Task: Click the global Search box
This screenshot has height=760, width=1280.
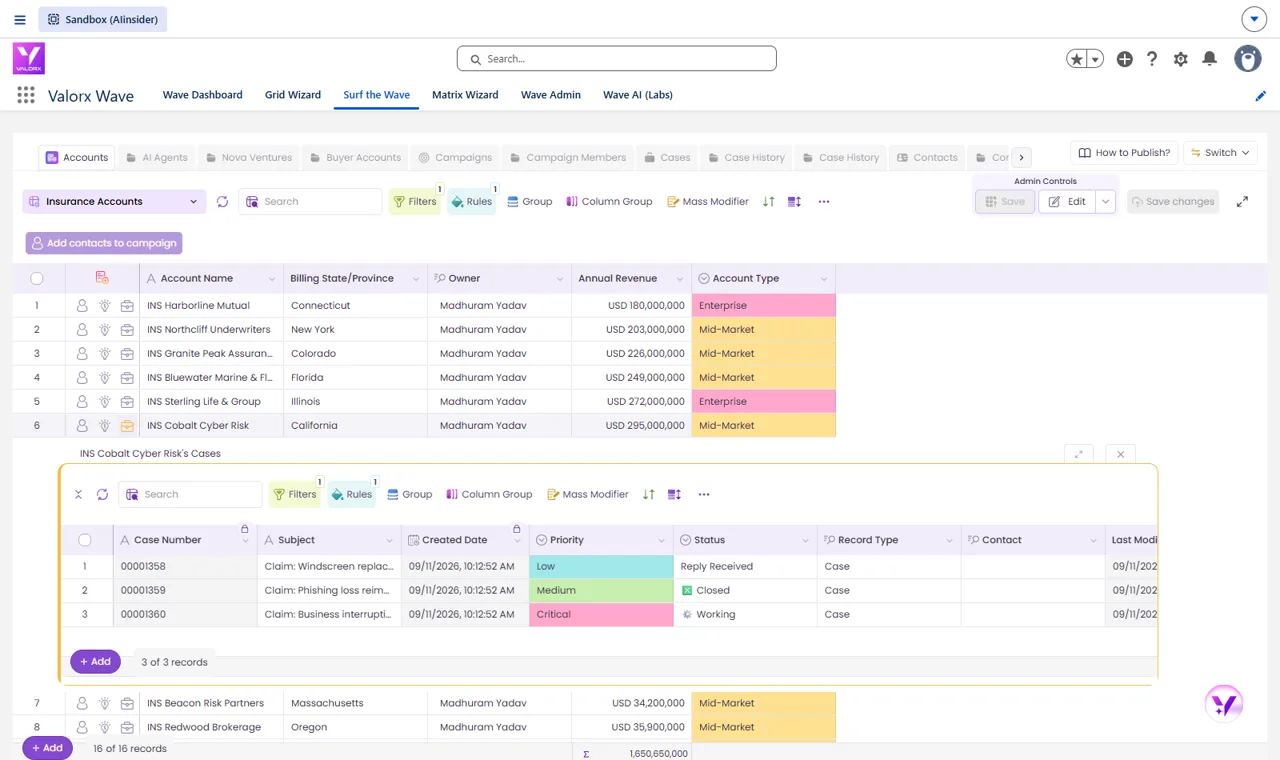Action: [x=617, y=59]
